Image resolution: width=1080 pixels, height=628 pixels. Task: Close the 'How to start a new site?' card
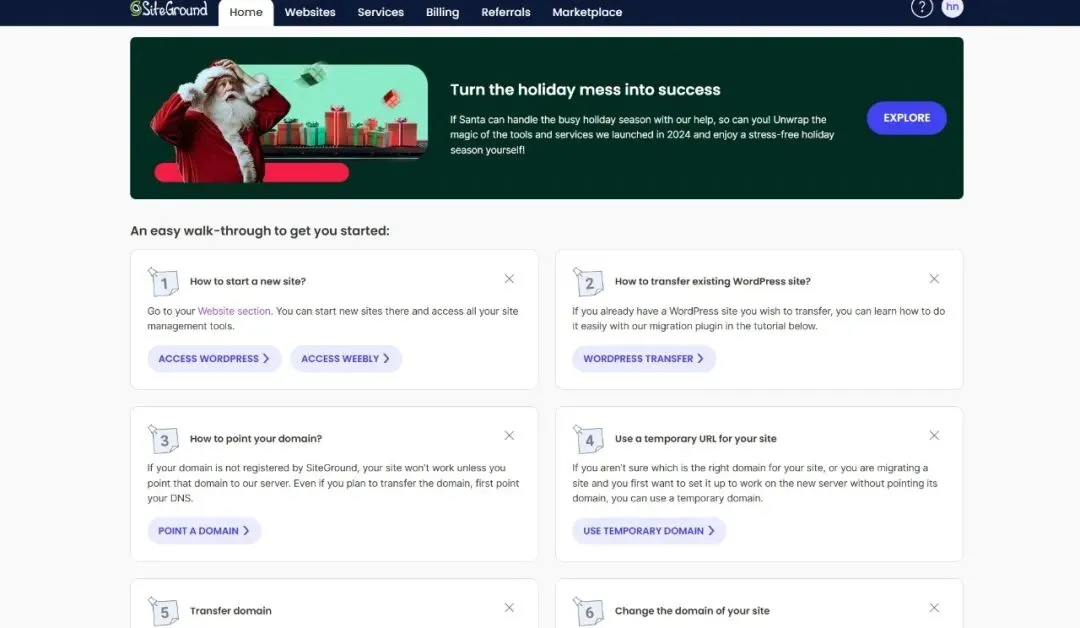[509, 279]
